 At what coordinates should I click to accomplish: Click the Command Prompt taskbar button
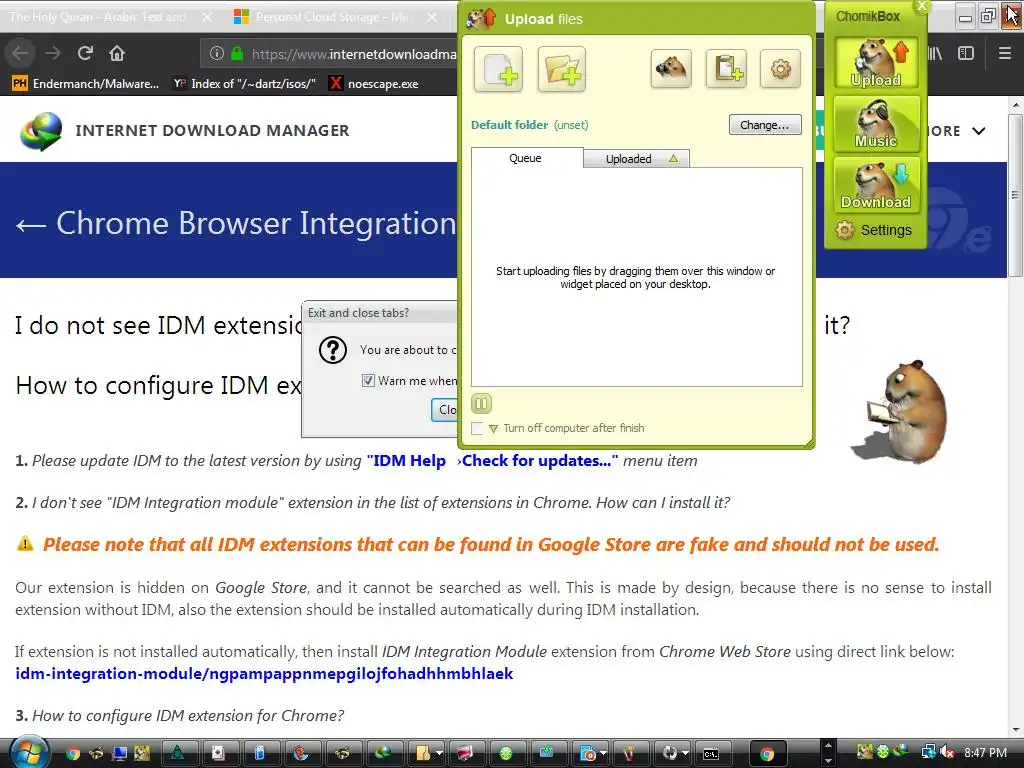click(711, 754)
